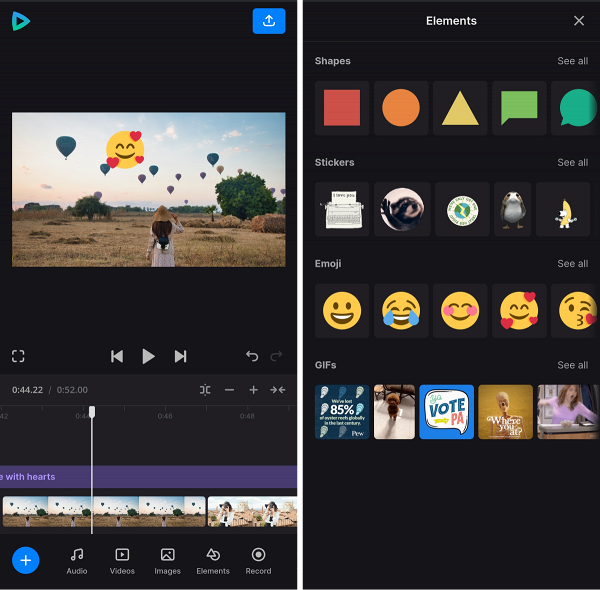Viewport: 600px width, 590px height.
Task: Fit timeline to screen icon
Action: 277,390
